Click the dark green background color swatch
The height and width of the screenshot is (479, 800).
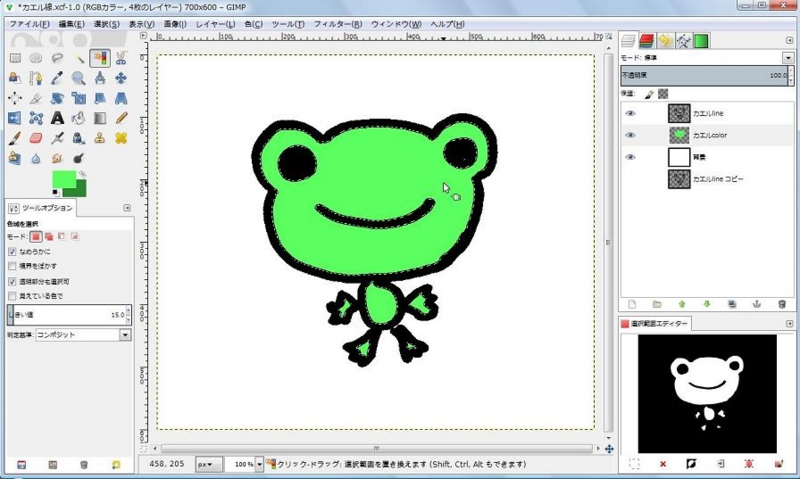click(81, 191)
